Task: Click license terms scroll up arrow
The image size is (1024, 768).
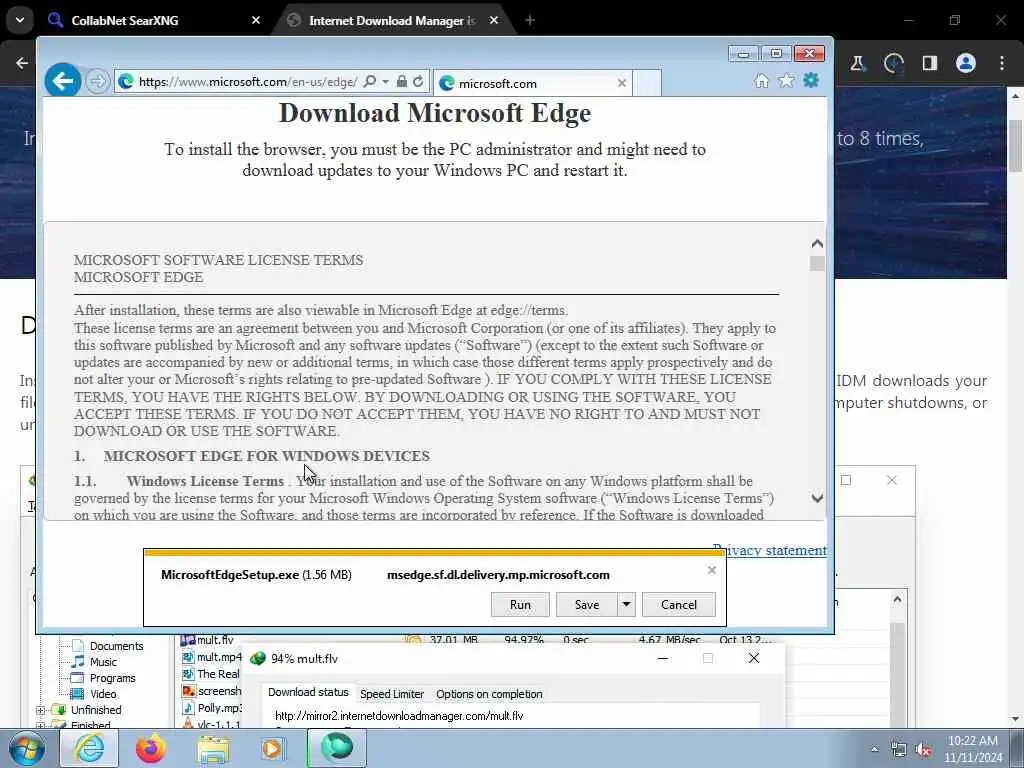Action: [816, 244]
